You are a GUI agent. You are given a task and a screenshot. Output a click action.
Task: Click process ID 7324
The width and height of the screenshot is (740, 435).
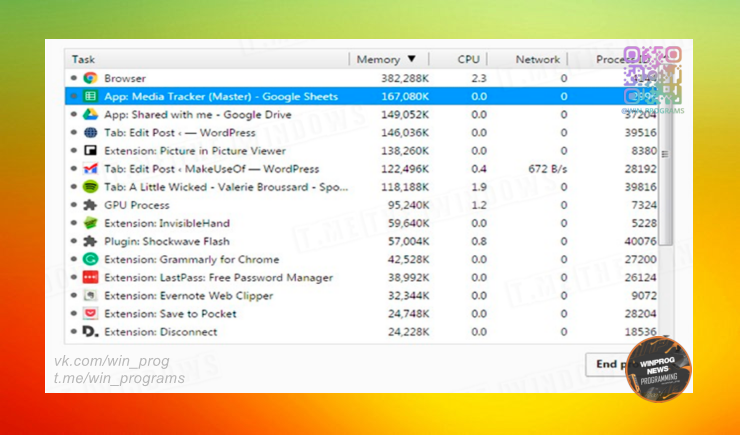point(644,205)
